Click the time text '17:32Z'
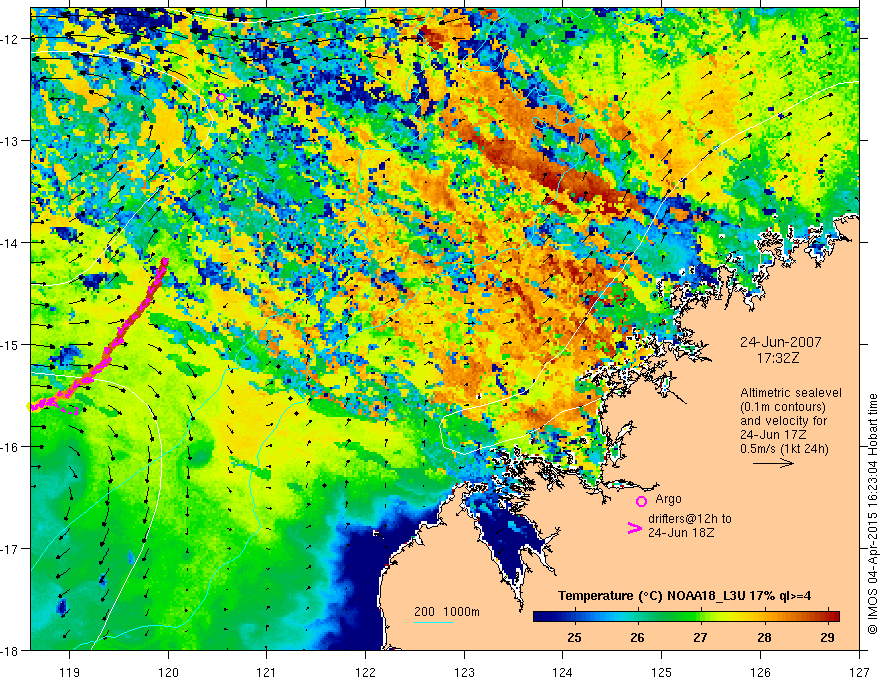This screenshot has height=680, width=880. [x=777, y=358]
